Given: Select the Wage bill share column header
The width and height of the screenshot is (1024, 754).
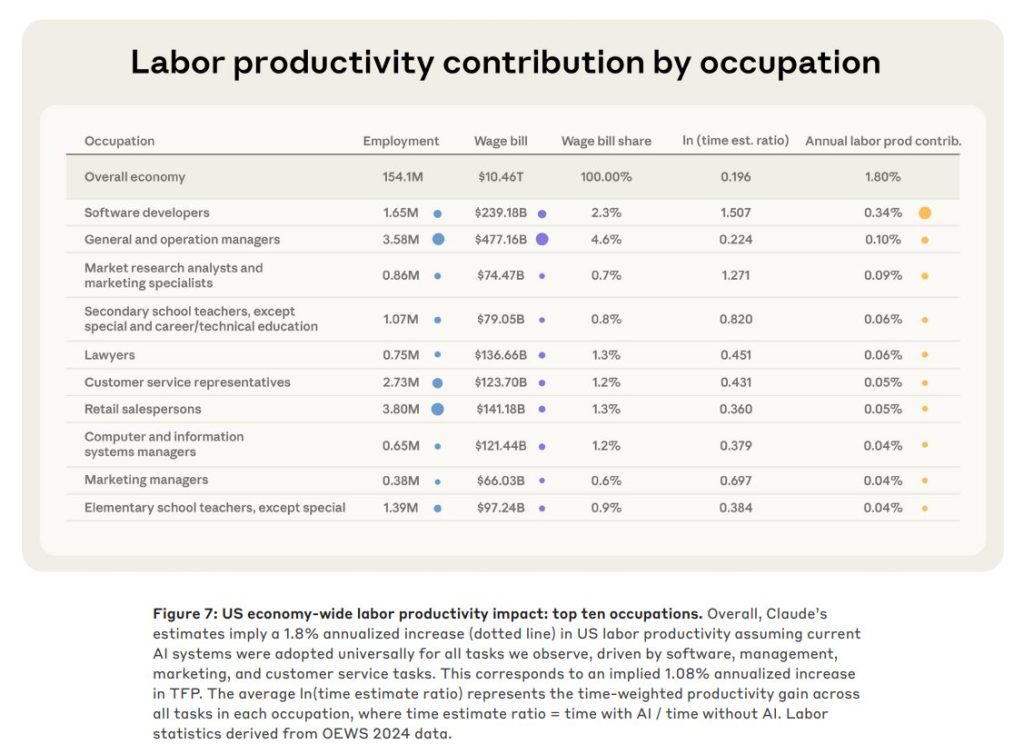Looking at the screenshot, I should point(606,141).
